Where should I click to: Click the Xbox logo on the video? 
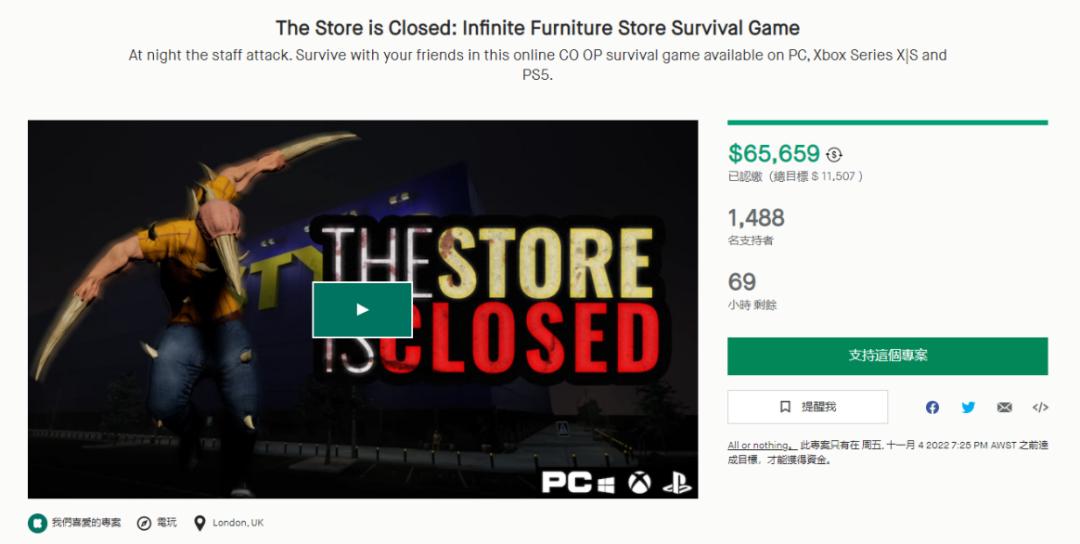pos(639,482)
